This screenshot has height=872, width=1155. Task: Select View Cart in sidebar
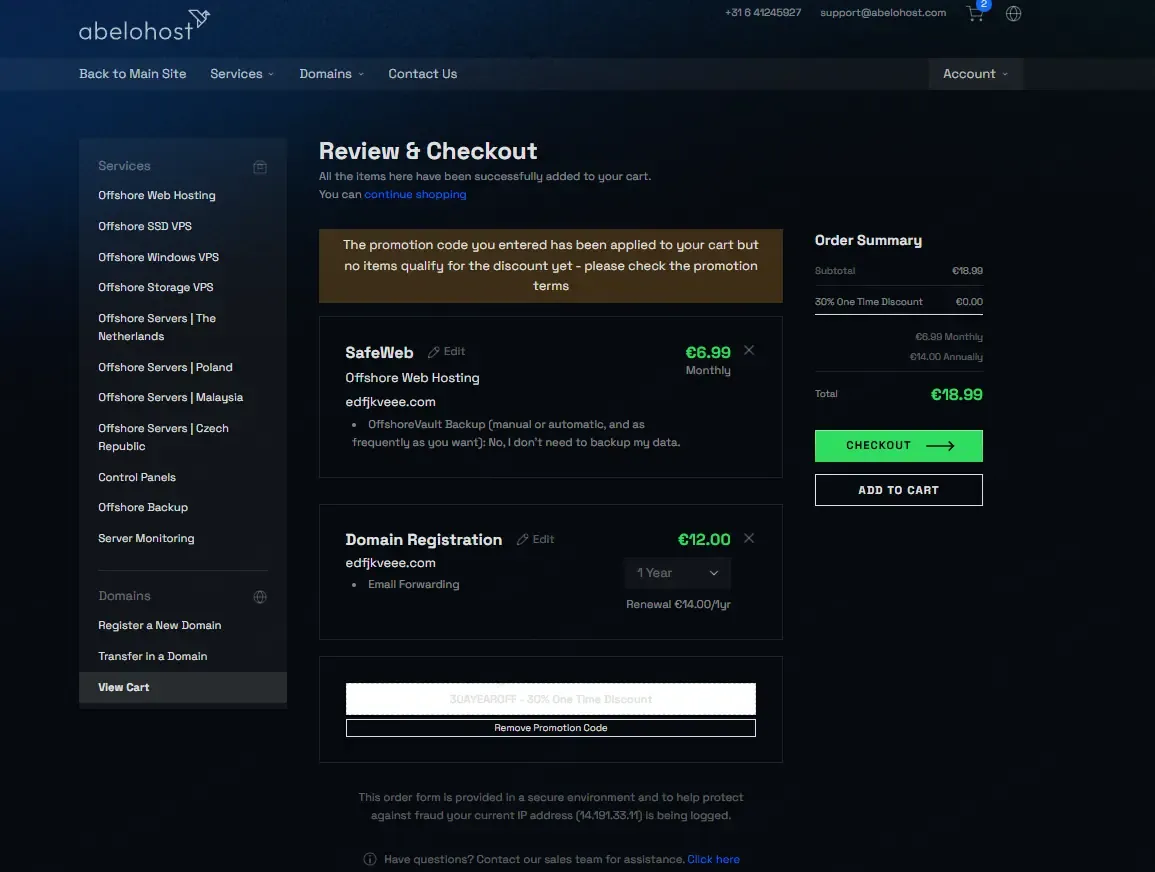(183, 687)
